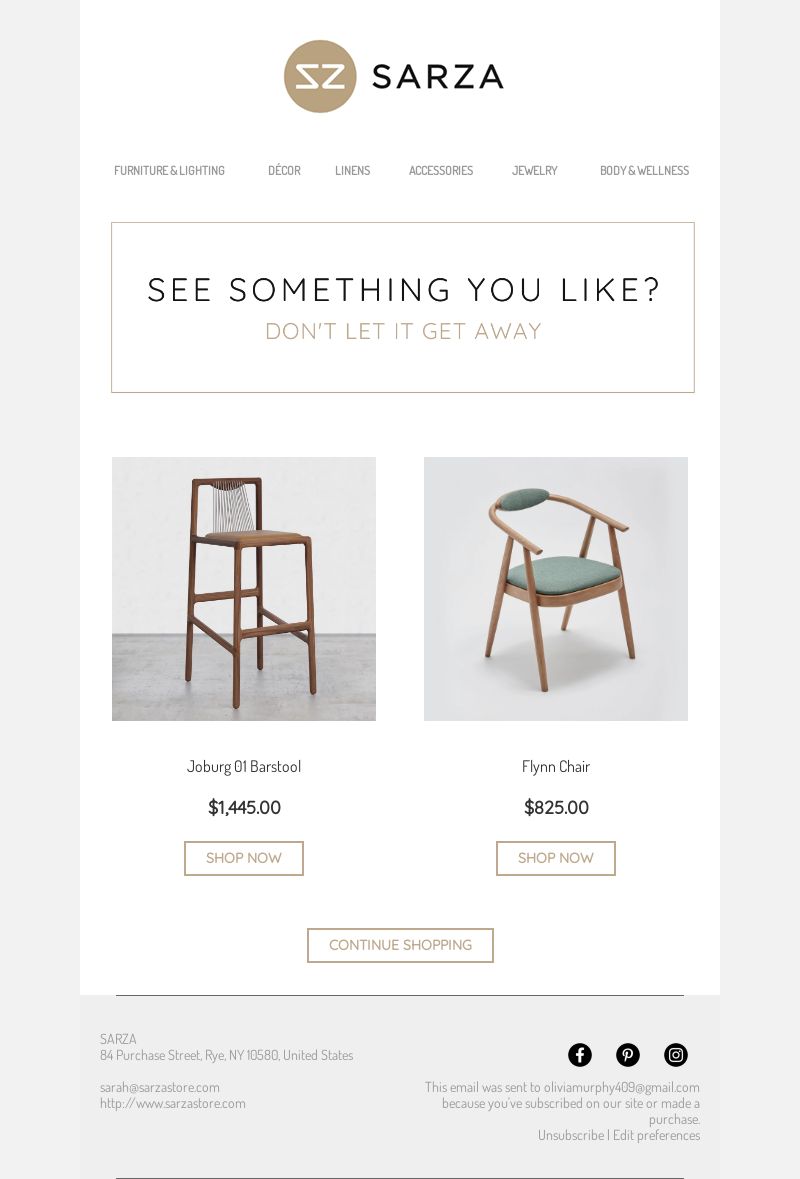Screen dimensions: 800x1179
Task: Open the Flynn Chair product image
Action: pos(556,589)
